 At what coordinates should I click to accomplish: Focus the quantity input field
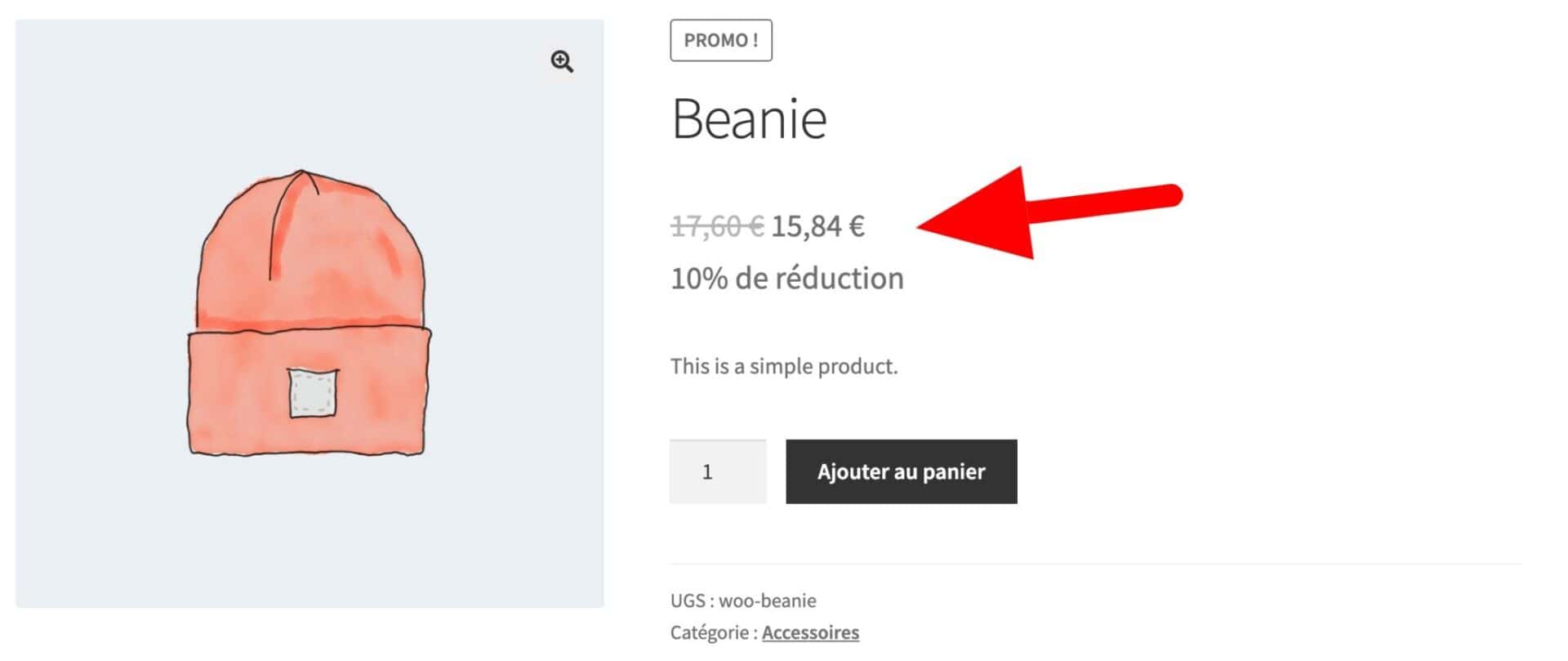(717, 471)
